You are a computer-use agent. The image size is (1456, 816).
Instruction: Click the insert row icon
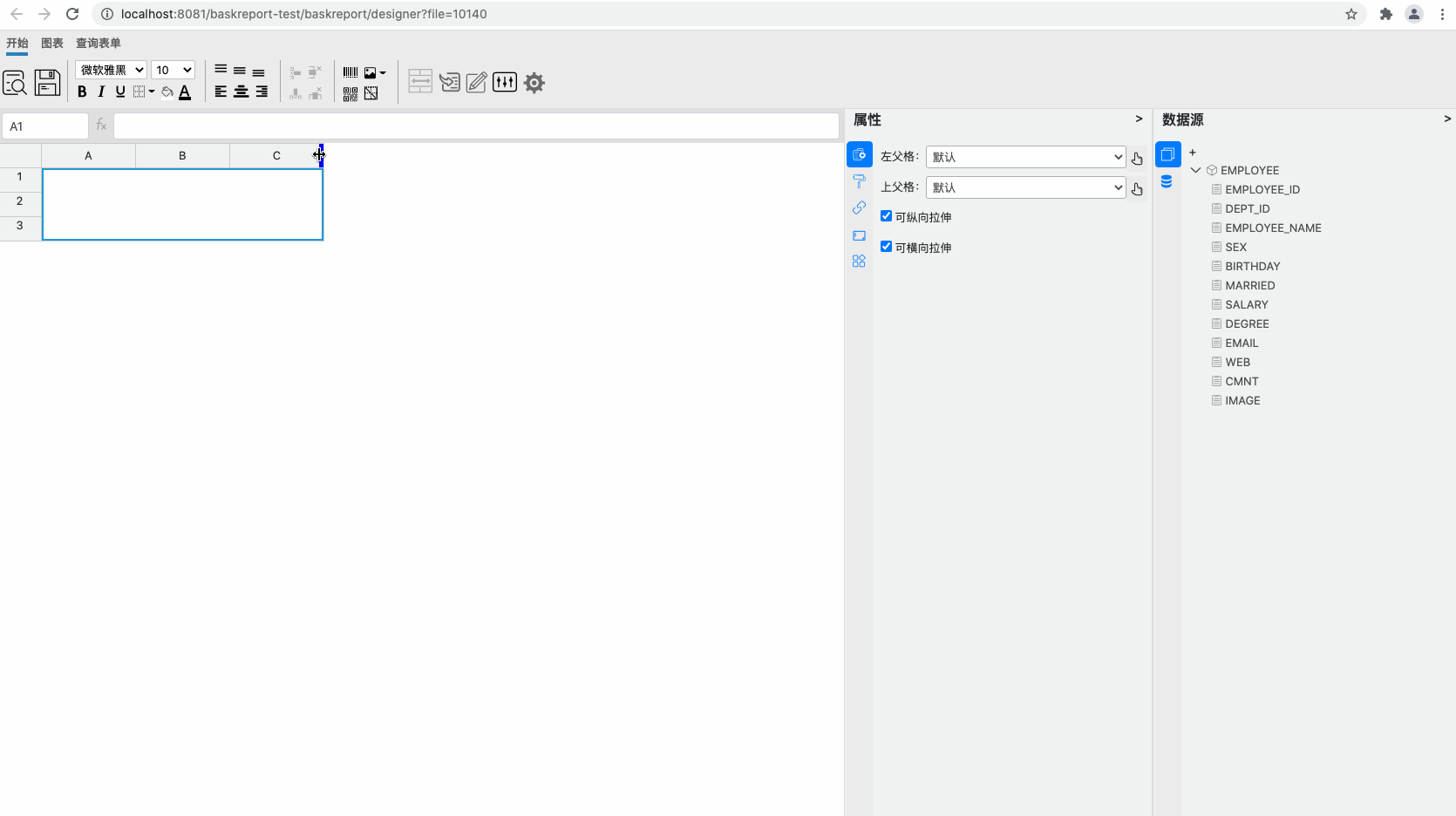(x=296, y=72)
